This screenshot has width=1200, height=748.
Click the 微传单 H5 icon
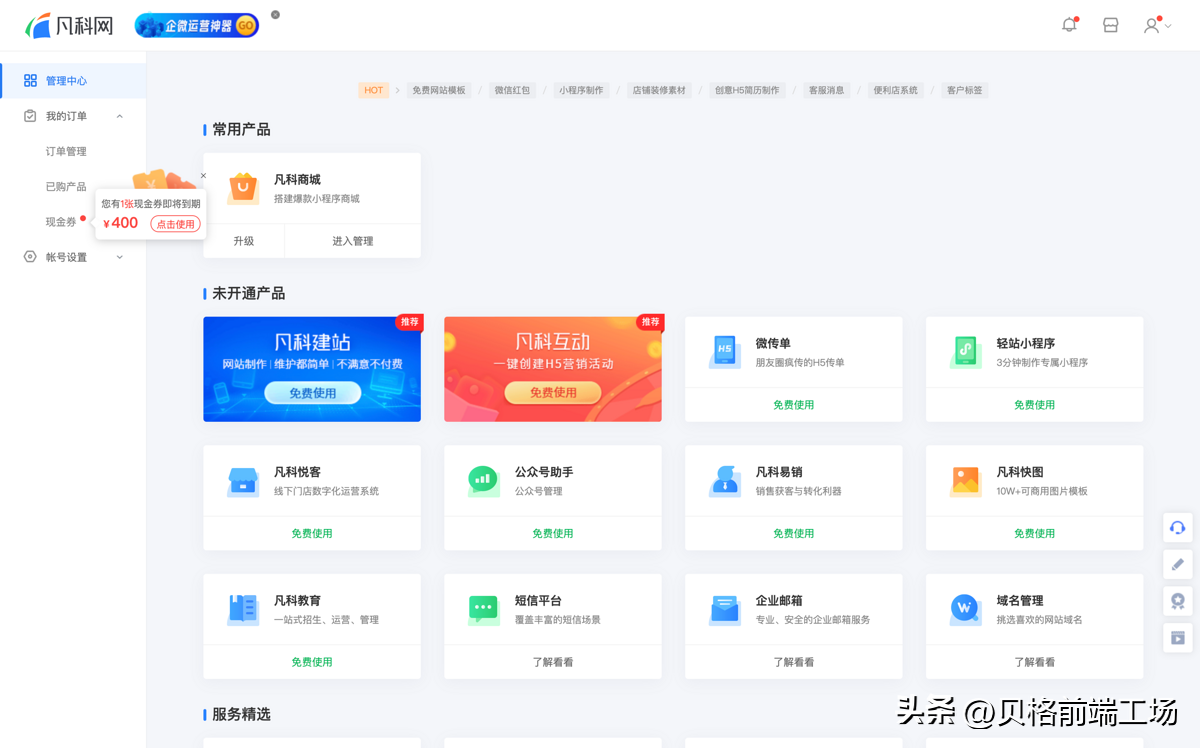[725, 352]
